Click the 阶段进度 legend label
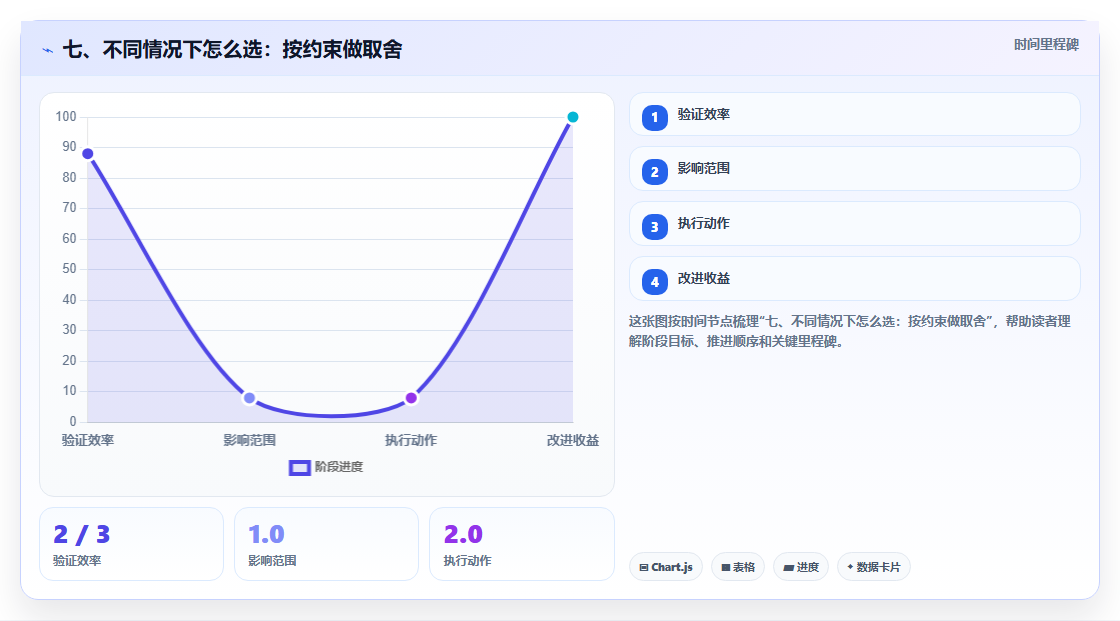The height and width of the screenshot is (621, 1120). click(339, 467)
